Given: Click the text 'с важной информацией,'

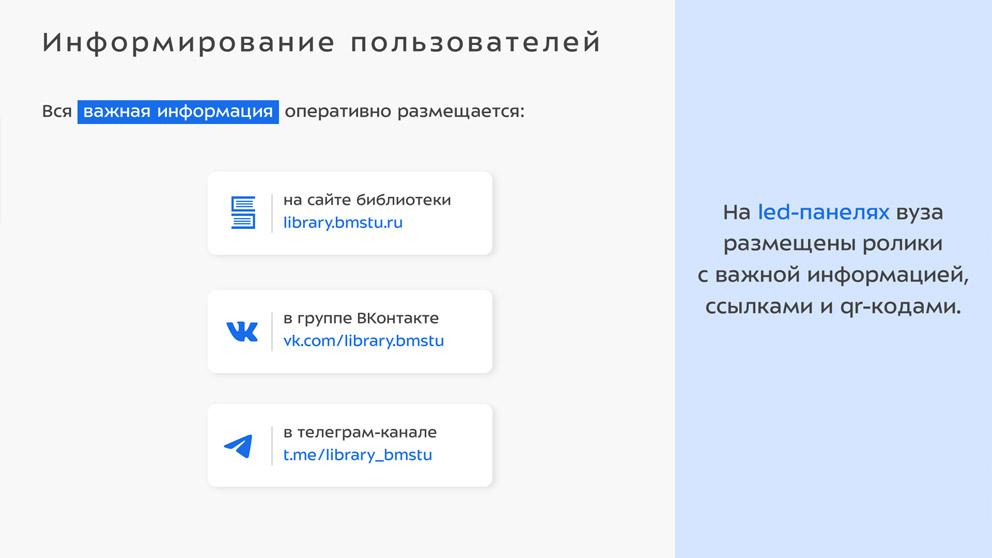Looking at the screenshot, I should [833, 275].
